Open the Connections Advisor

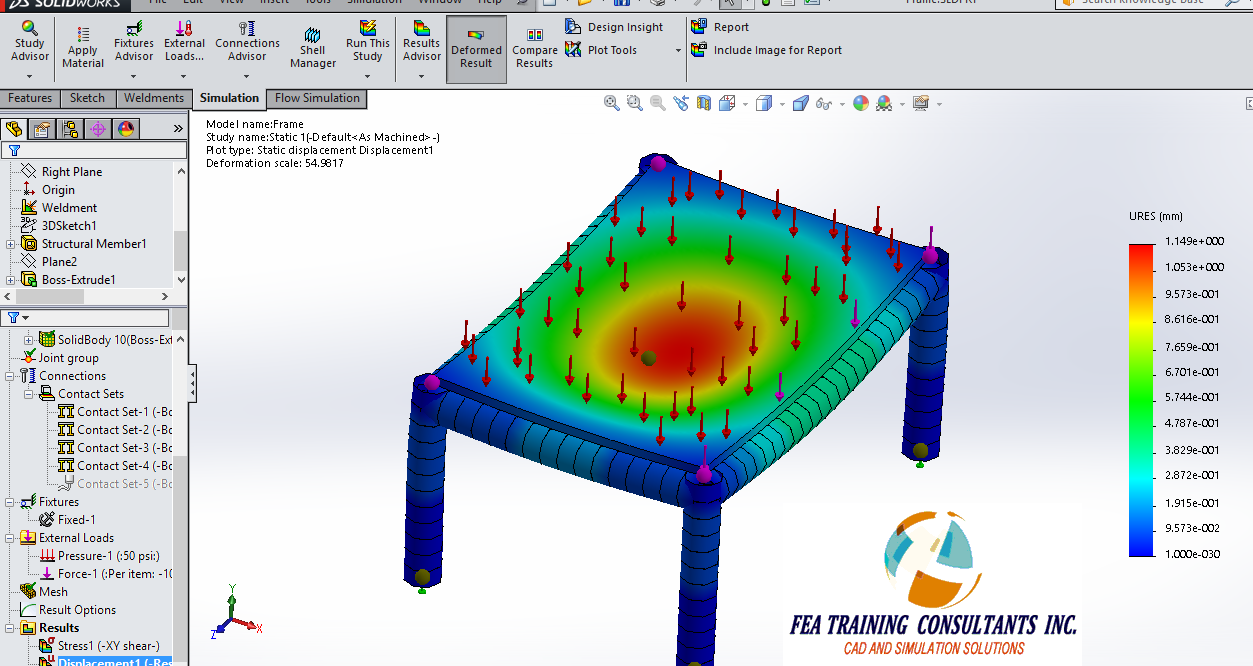coord(247,44)
